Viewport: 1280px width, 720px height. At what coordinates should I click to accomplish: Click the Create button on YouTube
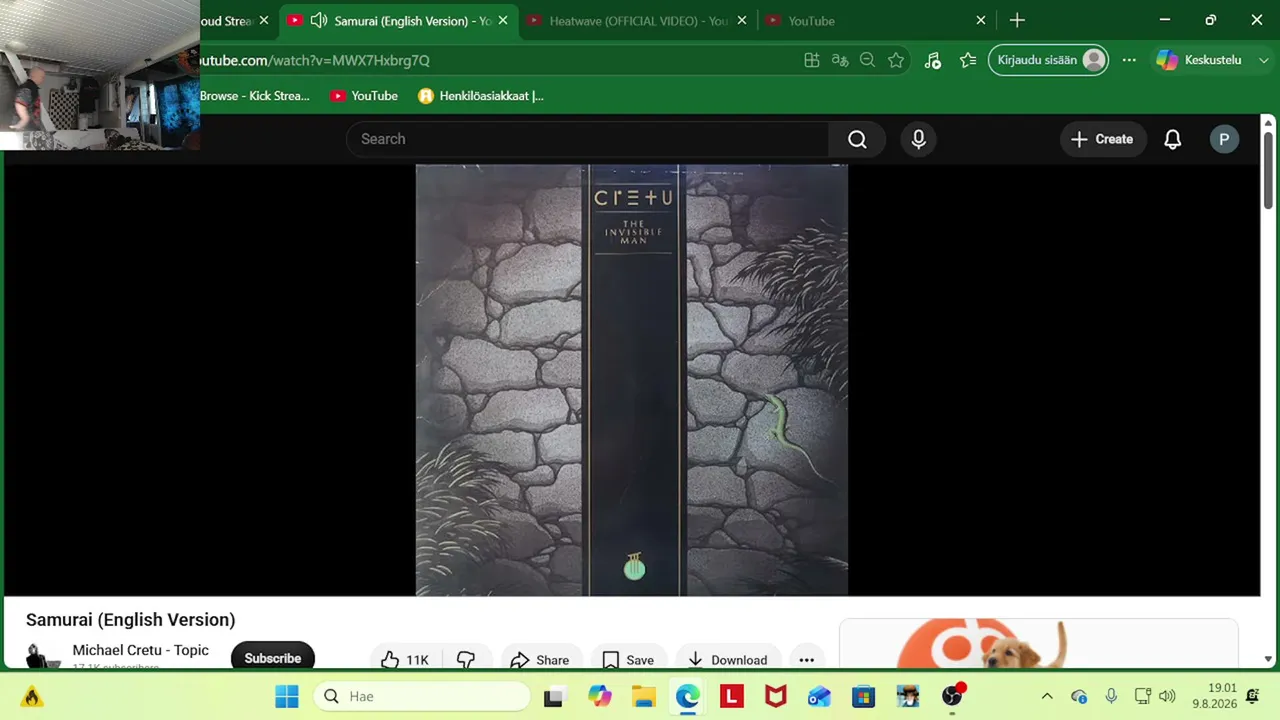pyautogui.click(x=1102, y=139)
